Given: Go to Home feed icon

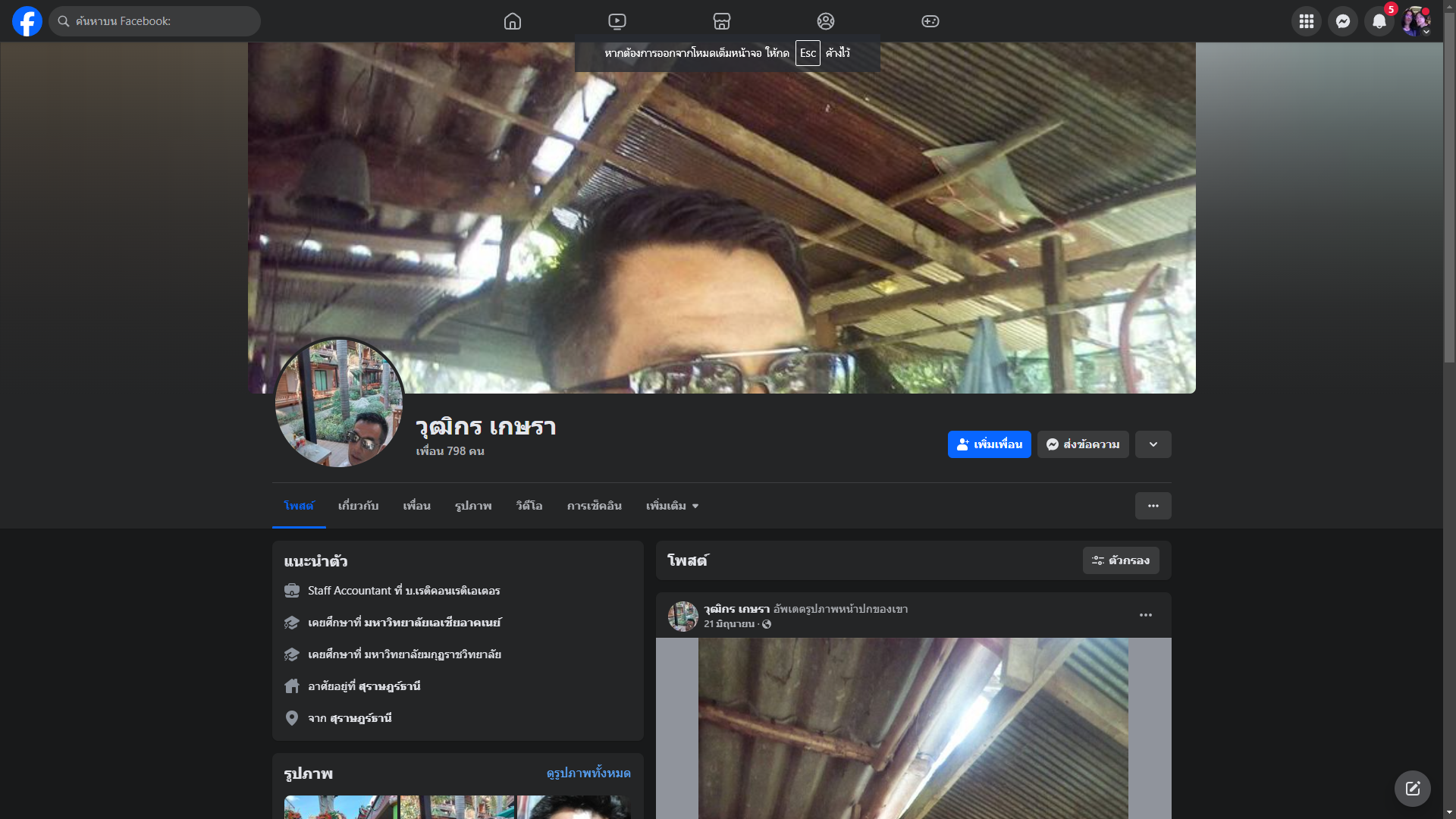Looking at the screenshot, I should pyautogui.click(x=513, y=21).
